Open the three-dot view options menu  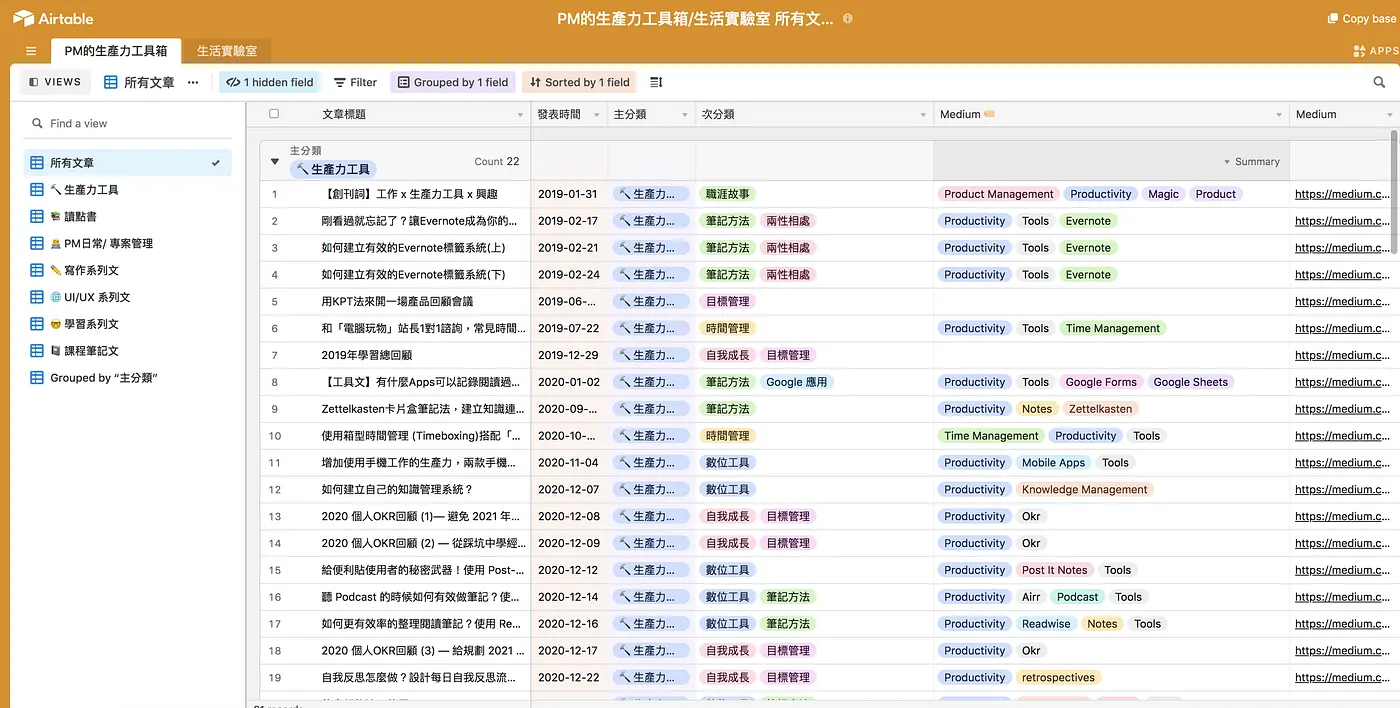coord(193,82)
